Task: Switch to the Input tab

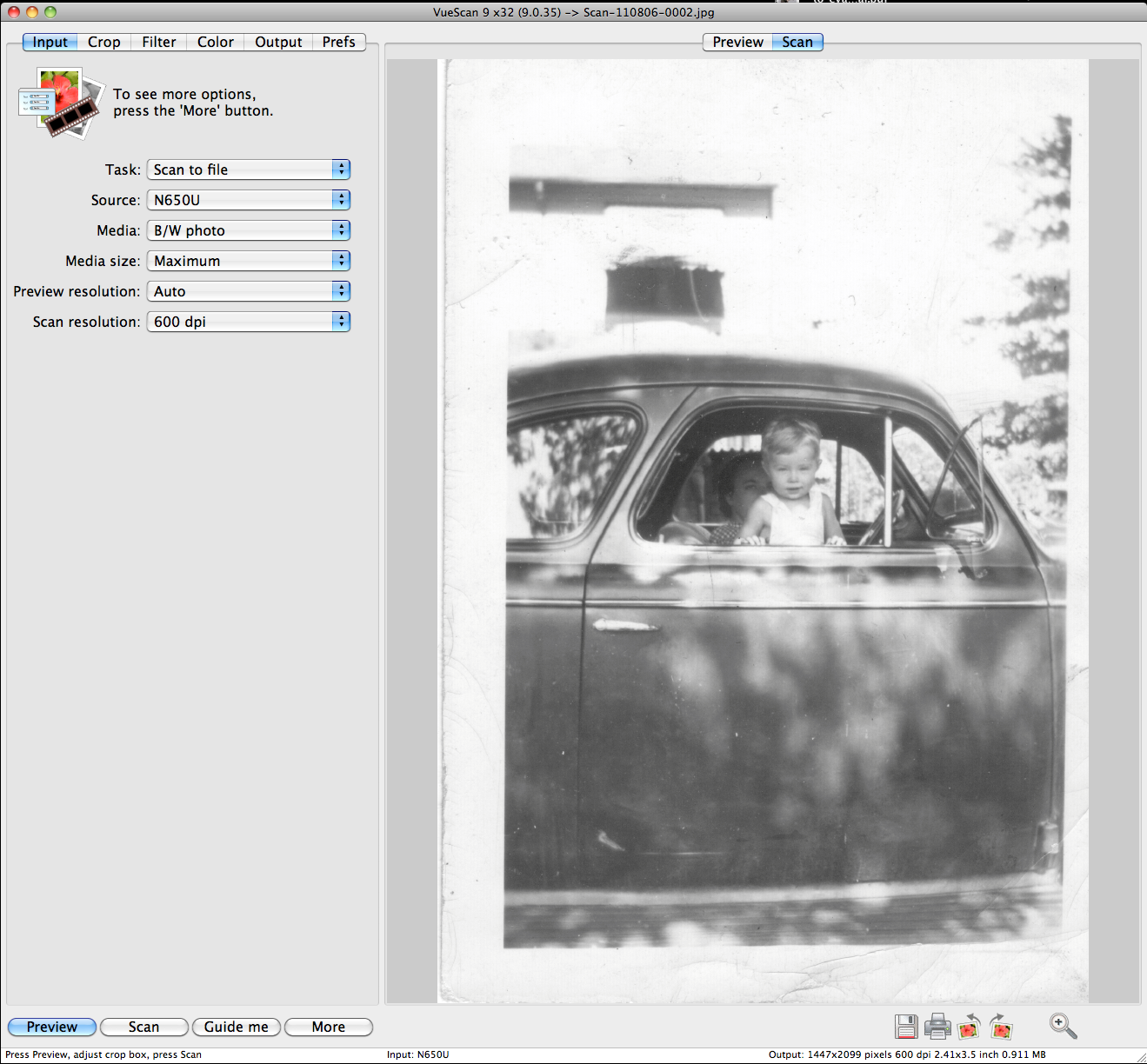Action: tap(50, 42)
